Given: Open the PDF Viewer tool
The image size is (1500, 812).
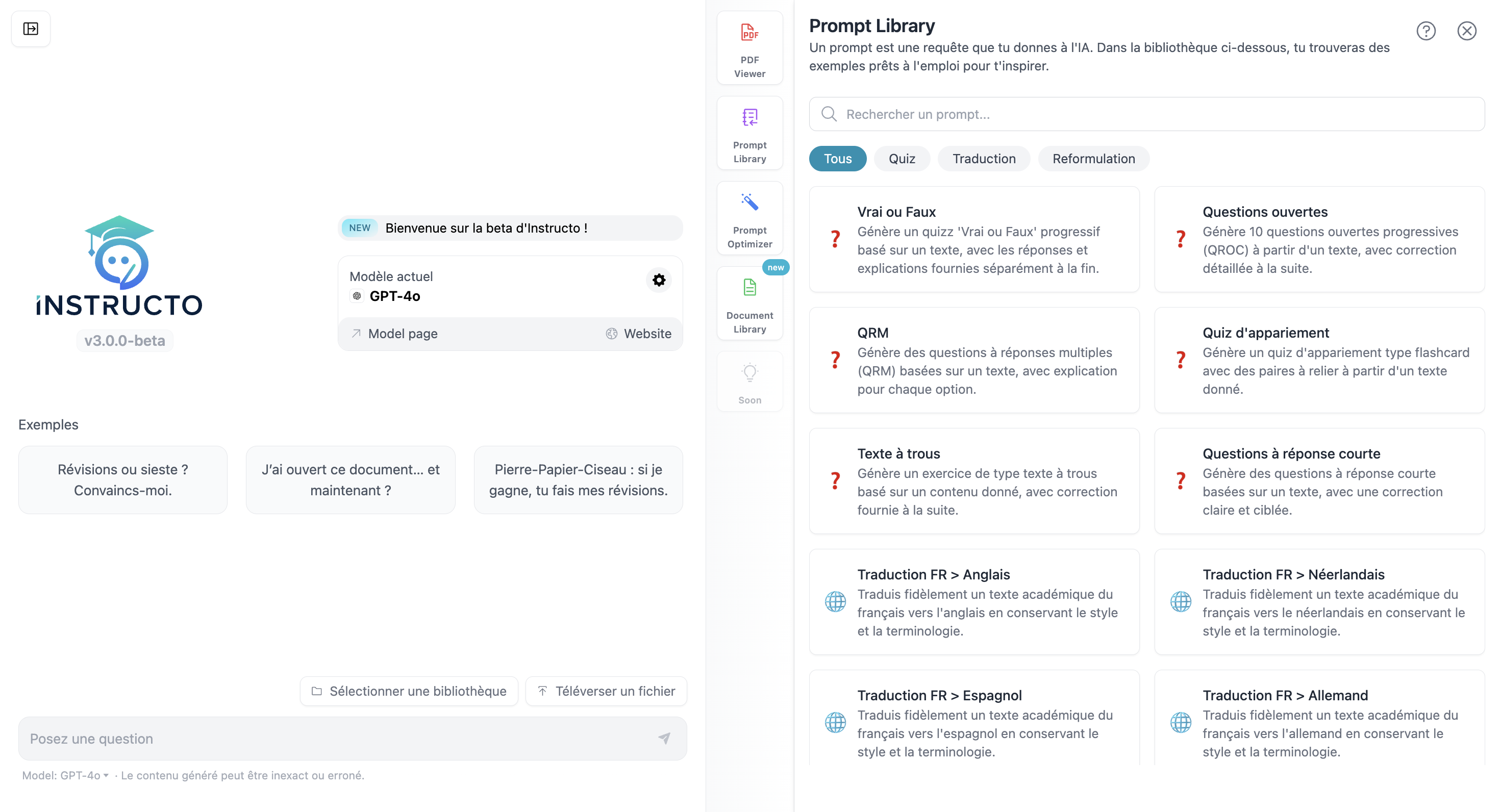Looking at the screenshot, I should pyautogui.click(x=749, y=48).
